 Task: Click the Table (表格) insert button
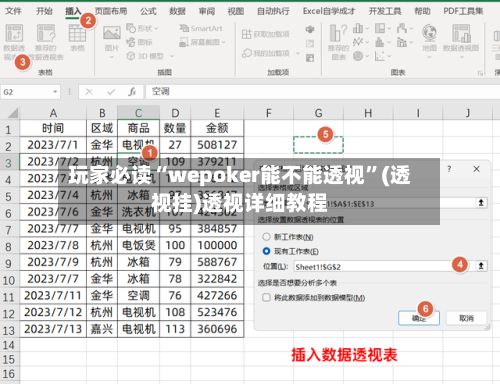click(x=77, y=37)
